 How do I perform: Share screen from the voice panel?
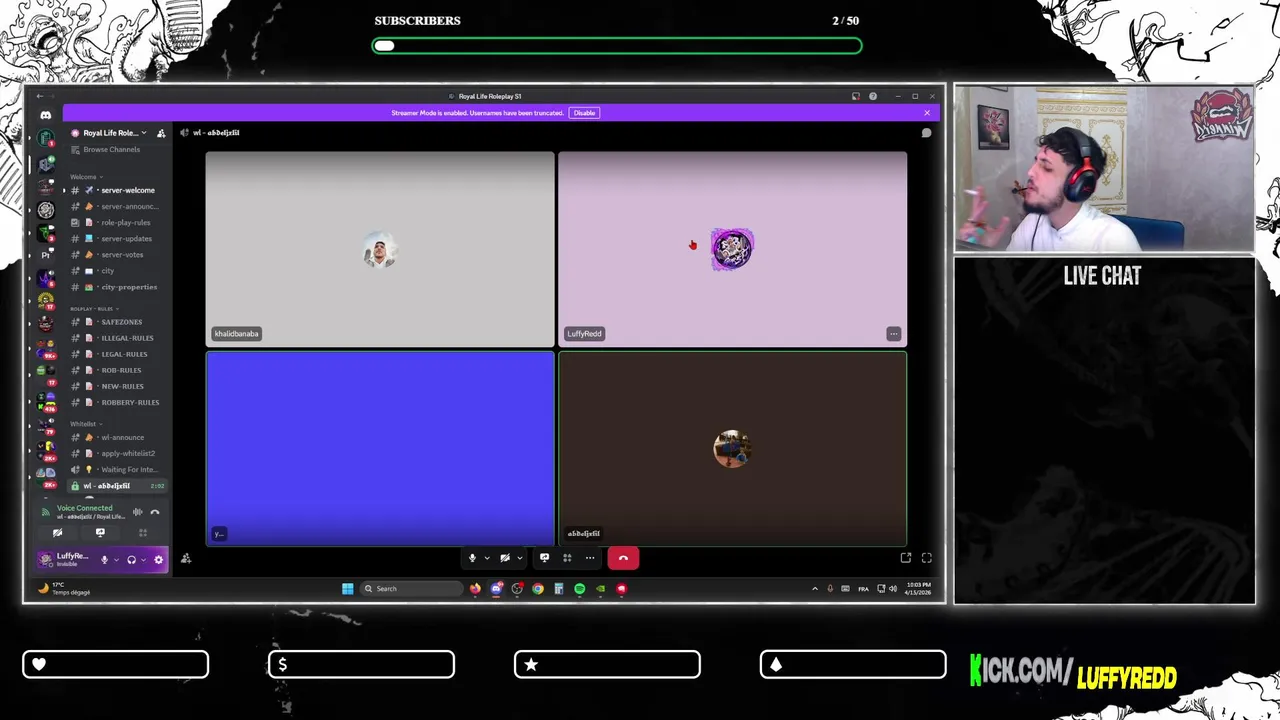pyautogui.click(x=100, y=533)
